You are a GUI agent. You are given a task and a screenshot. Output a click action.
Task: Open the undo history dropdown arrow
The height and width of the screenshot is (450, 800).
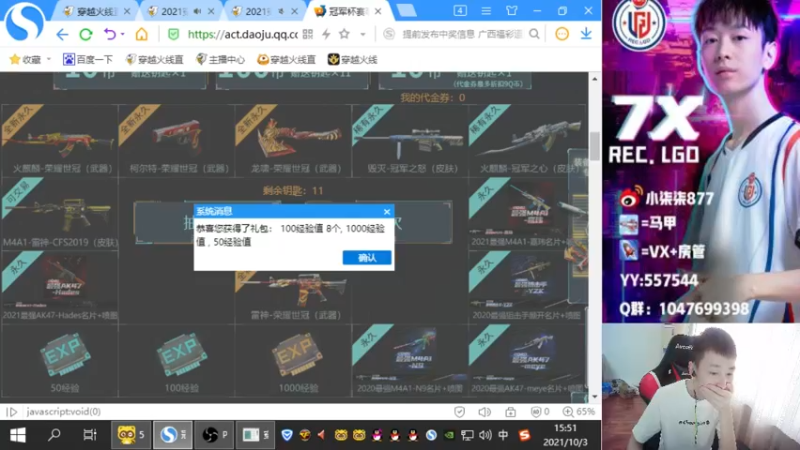coord(122,34)
